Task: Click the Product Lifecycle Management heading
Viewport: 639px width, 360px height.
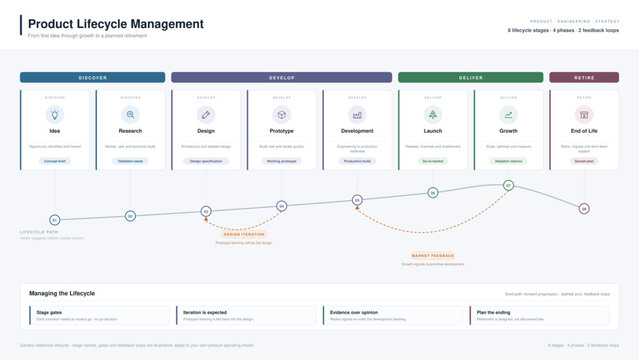Action: click(x=116, y=24)
